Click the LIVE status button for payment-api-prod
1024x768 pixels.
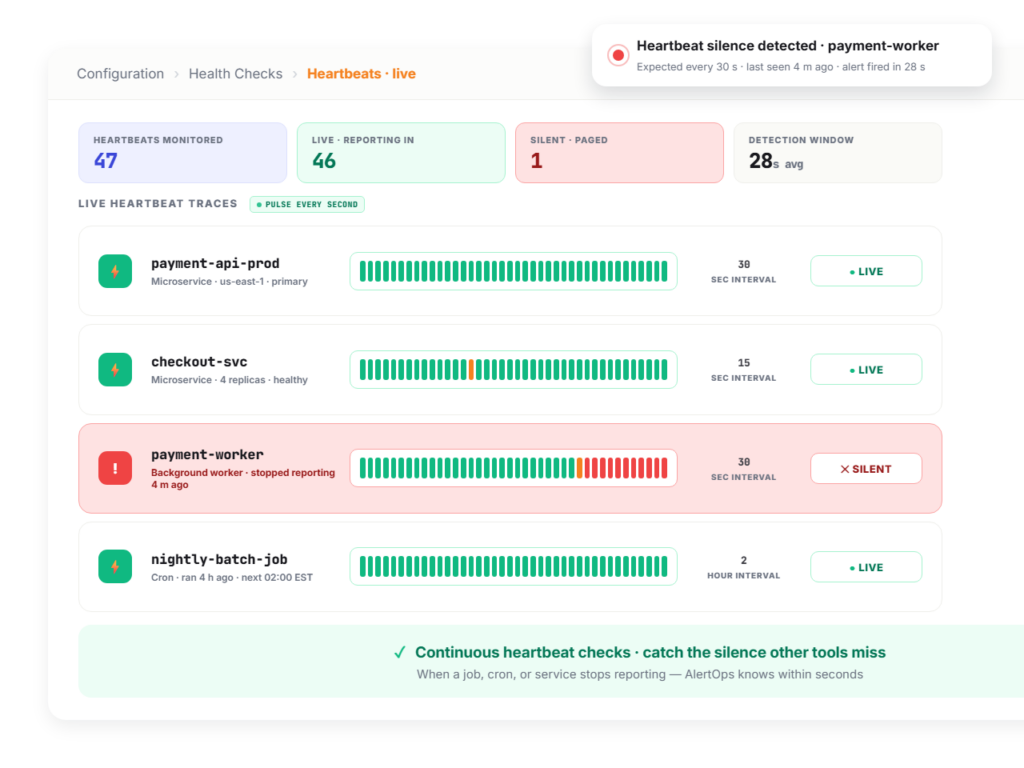coord(866,271)
